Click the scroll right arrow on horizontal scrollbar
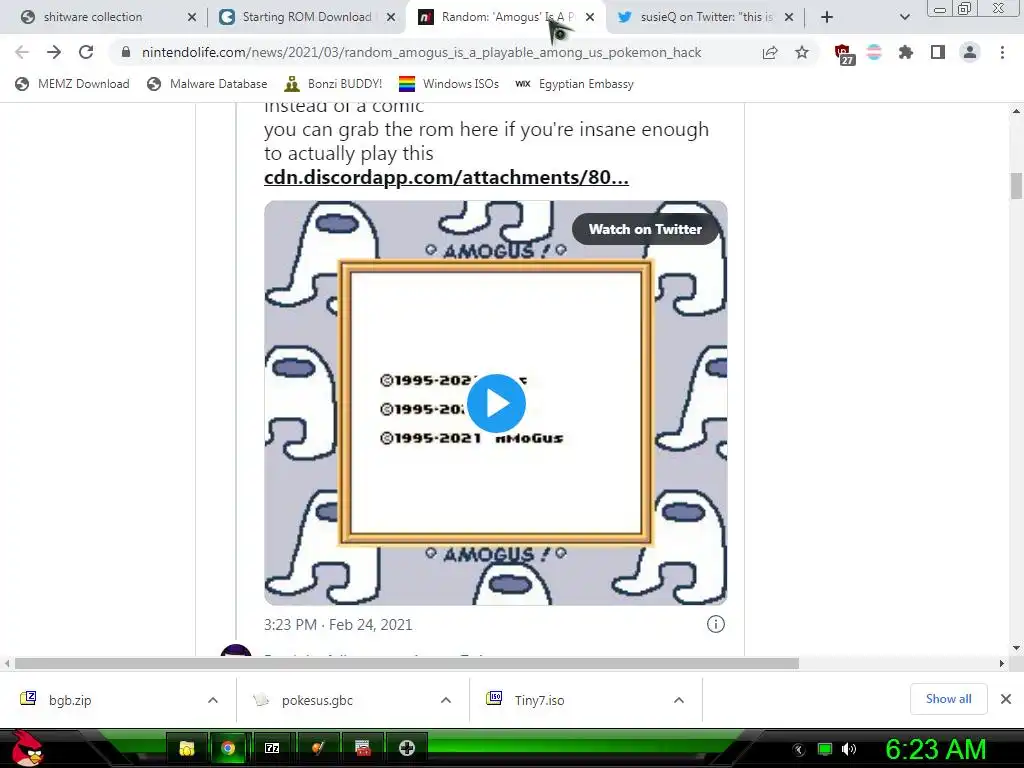This screenshot has width=1024, height=768. point(1002,664)
